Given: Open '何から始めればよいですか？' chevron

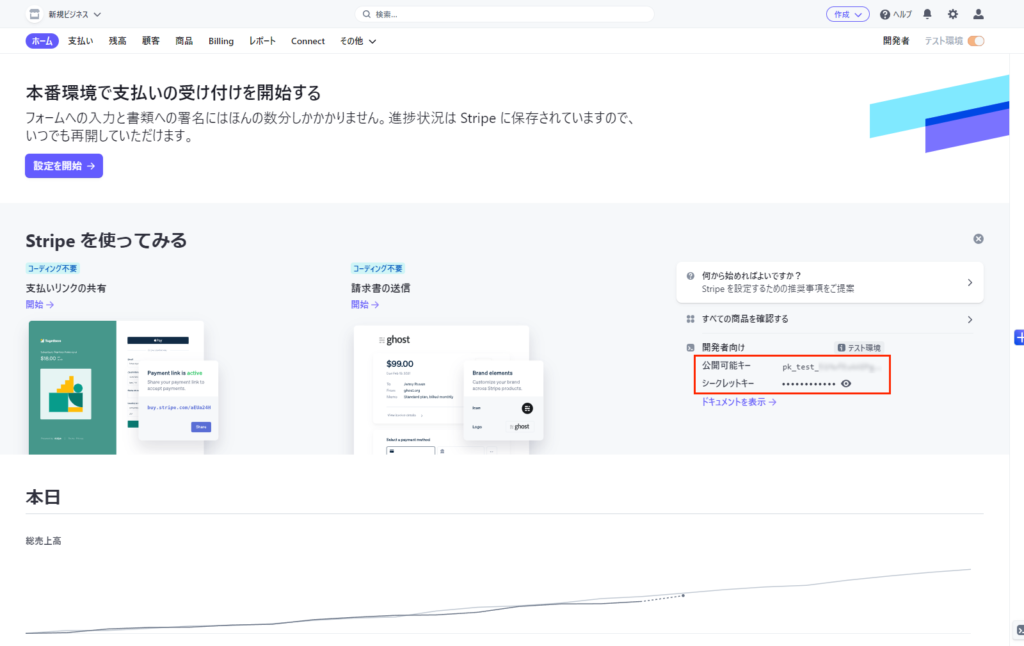Looking at the screenshot, I should tap(969, 282).
